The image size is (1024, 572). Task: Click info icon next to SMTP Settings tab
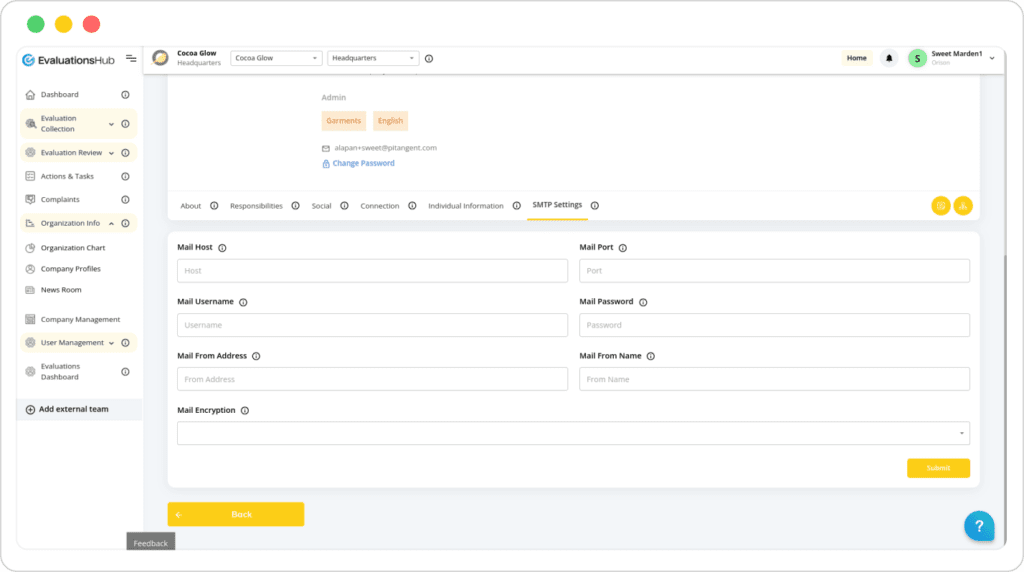(594, 206)
